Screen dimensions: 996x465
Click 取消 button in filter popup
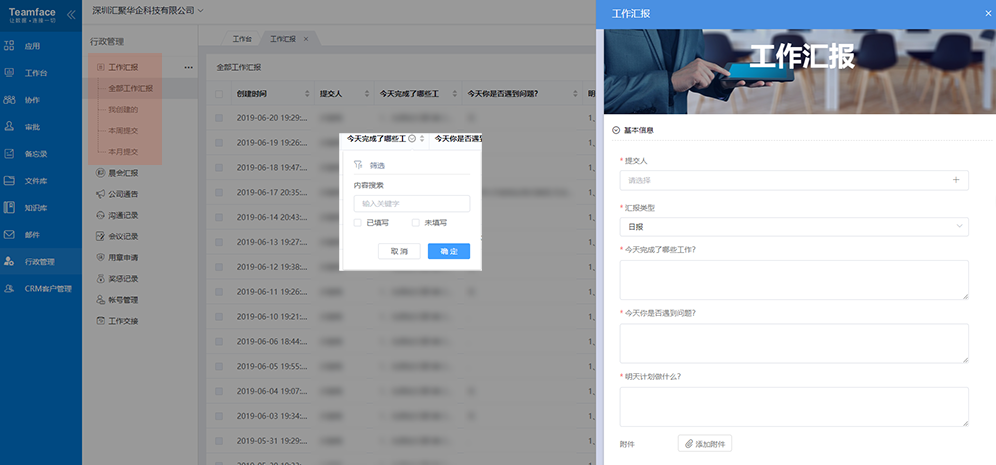click(399, 252)
